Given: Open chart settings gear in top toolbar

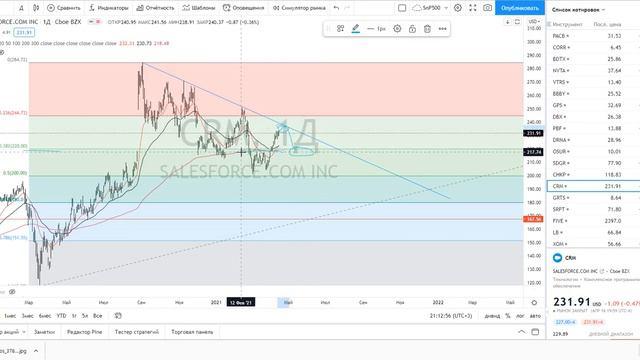Looking at the screenshot, I should (458, 8).
